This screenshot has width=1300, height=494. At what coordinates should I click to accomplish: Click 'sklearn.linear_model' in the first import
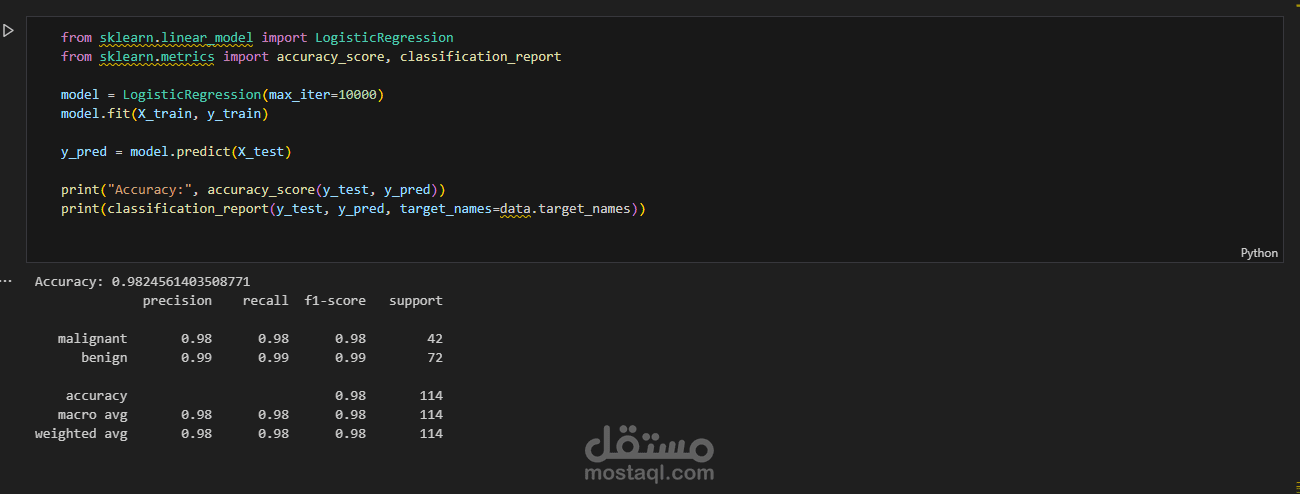tap(176, 38)
